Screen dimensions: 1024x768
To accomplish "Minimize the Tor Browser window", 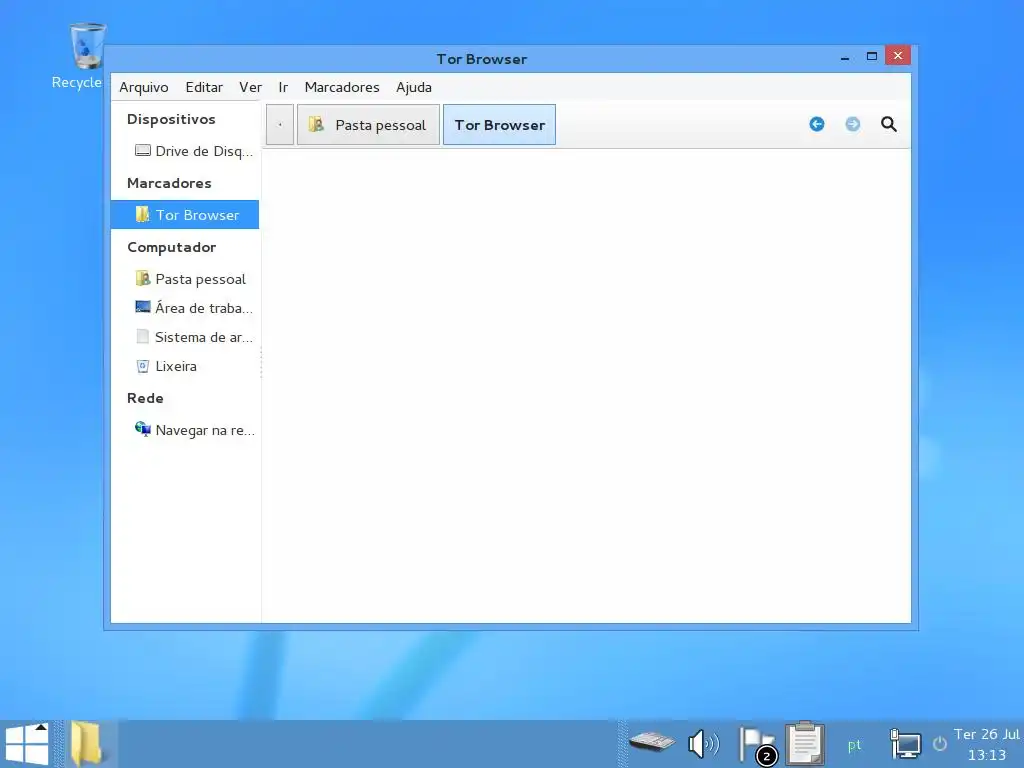I will 844,57.
